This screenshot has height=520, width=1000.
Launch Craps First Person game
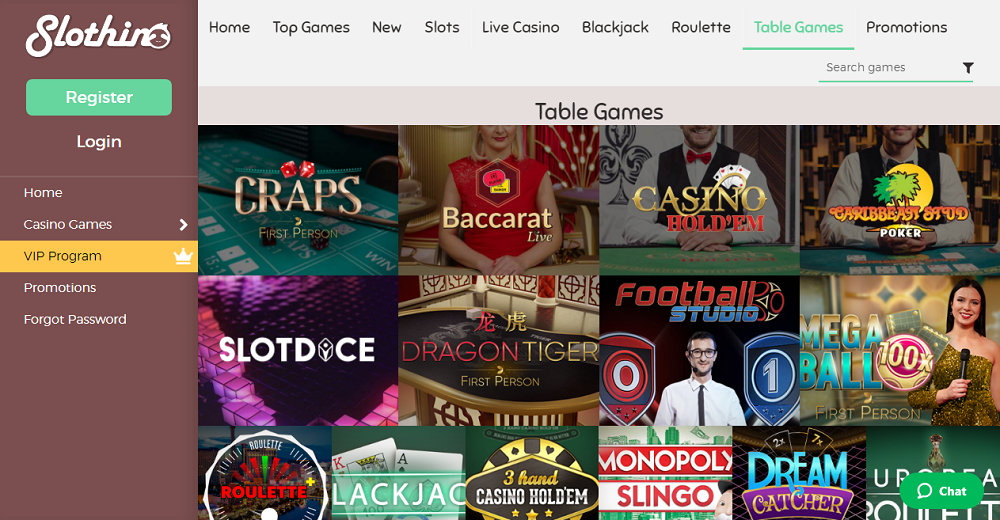(298, 200)
